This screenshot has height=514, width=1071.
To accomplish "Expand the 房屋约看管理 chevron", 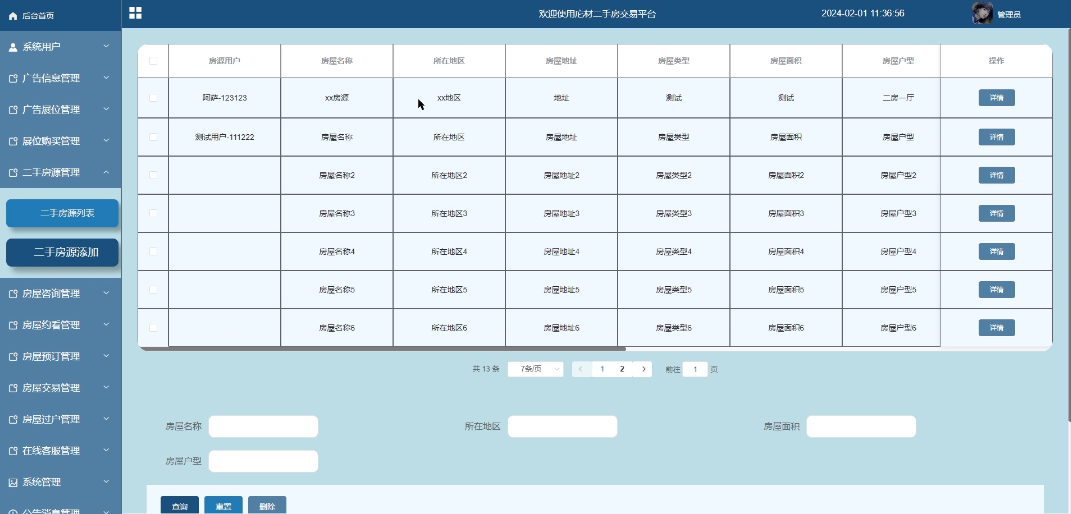I will click(x=106, y=325).
